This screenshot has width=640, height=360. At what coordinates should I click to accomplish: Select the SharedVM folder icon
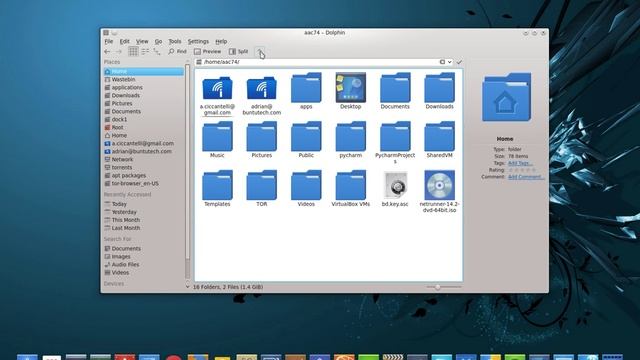point(440,136)
